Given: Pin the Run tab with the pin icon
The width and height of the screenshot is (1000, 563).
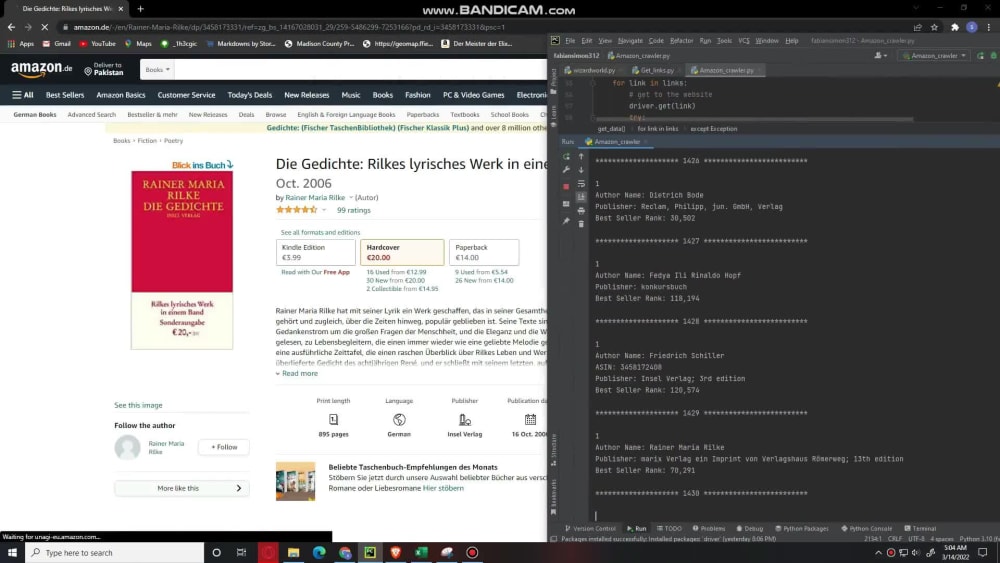Looking at the screenshot, I should coord(566,221).
